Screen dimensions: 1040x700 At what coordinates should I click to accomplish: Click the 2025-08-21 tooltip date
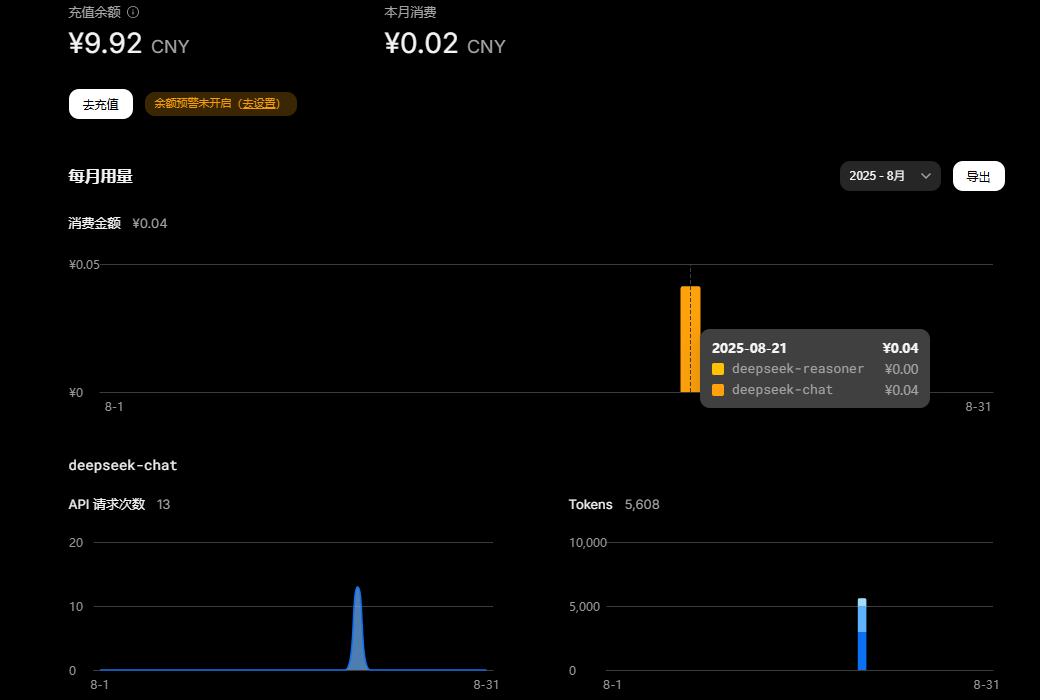tap(749, 348)
